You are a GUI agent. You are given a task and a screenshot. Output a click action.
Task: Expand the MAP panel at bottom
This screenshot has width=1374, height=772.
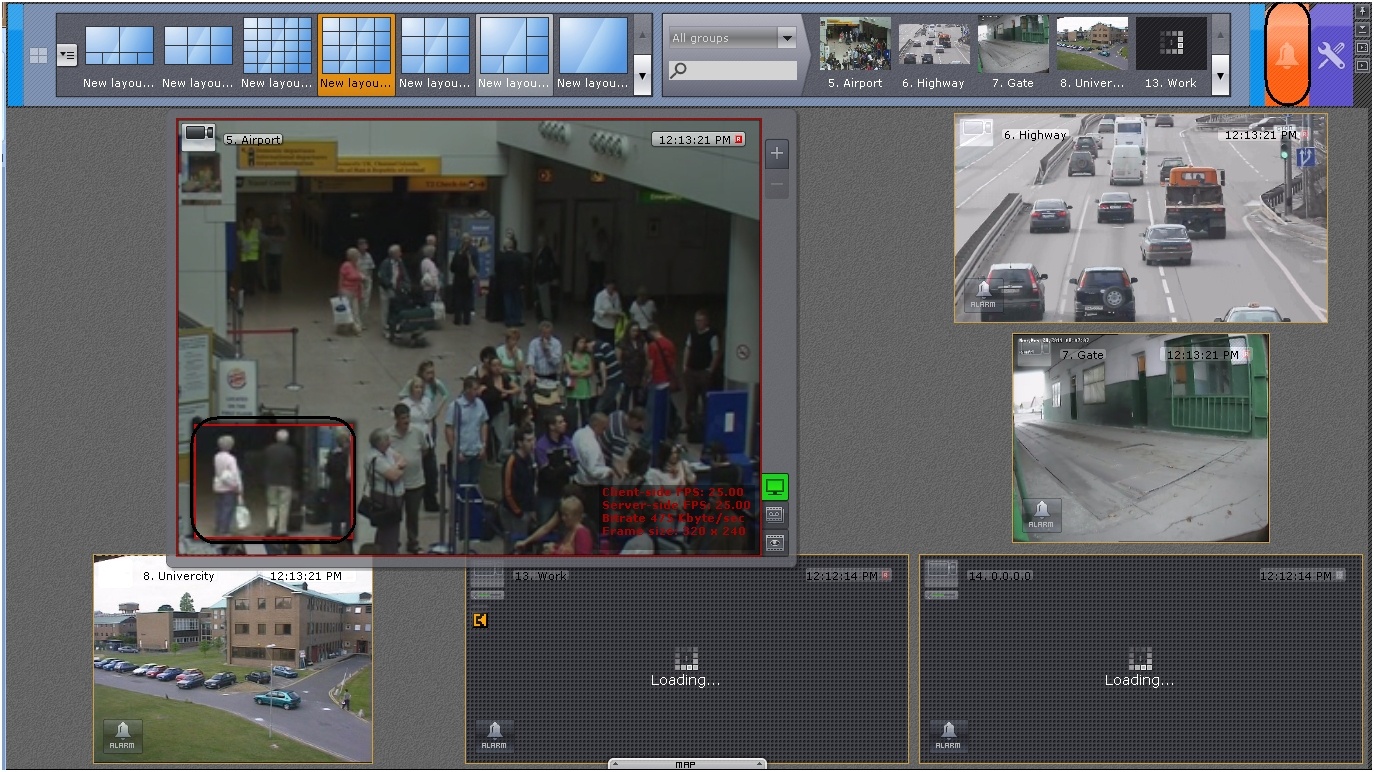point(685,765)
